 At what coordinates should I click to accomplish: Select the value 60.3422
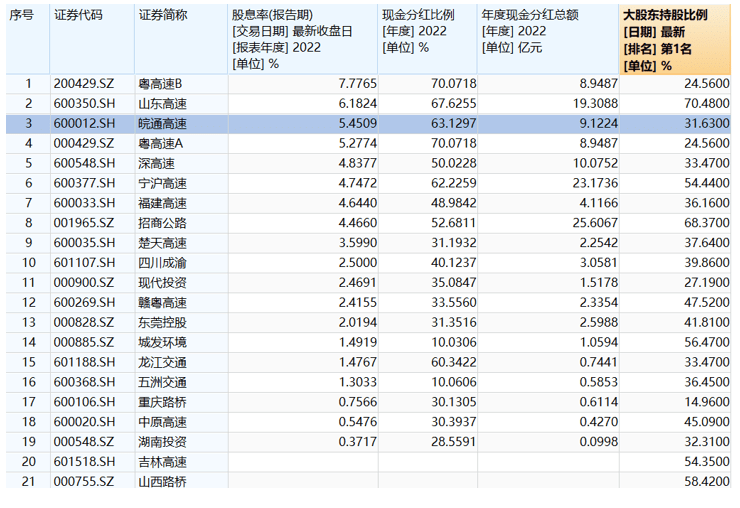pyautogui.click(x=454, y=362)
